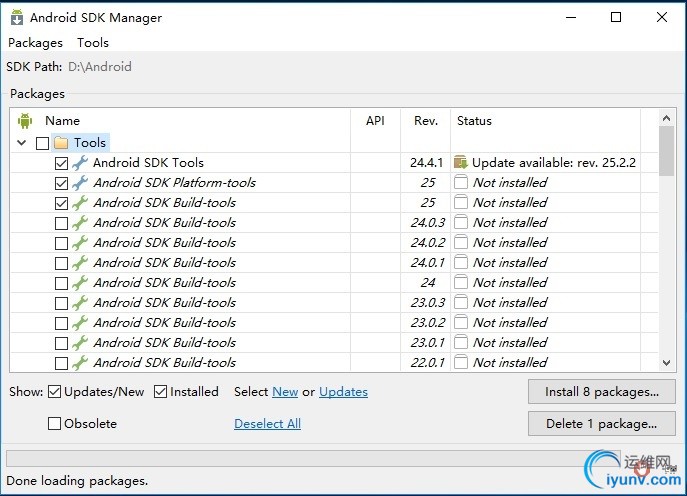Screen dimensions: 687x496
Task: Click the API column header
Action: pos(375,121)
